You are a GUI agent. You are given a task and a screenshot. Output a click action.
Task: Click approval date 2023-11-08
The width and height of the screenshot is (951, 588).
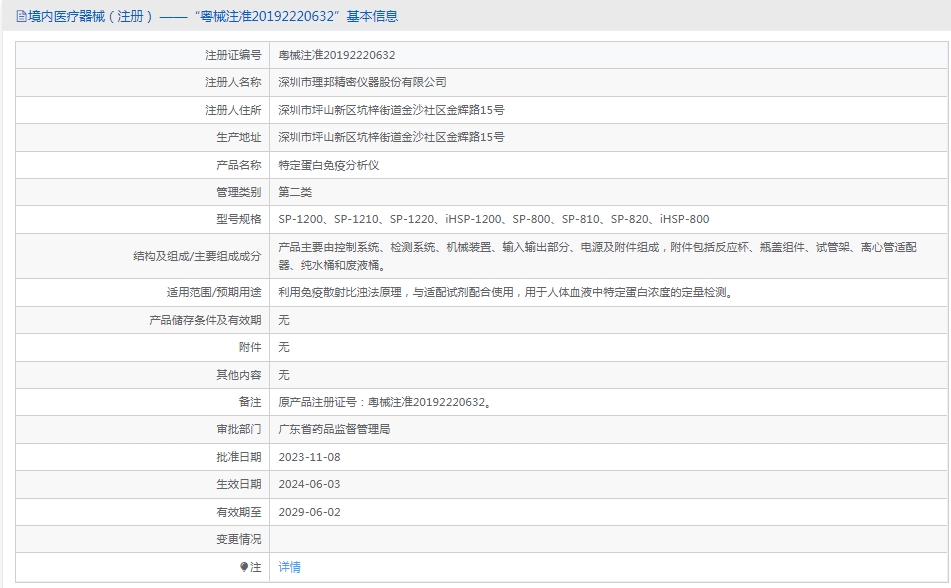tap(309, 457)
